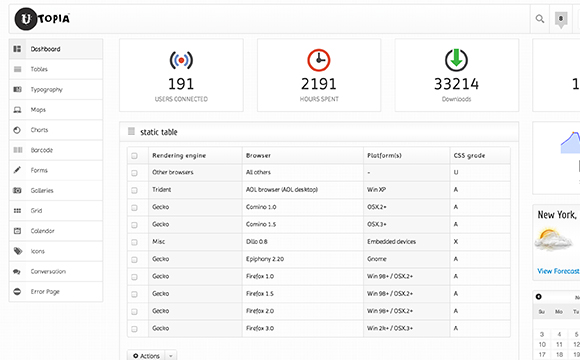Open the notification badge icon in header
The image size is (580, 360).
coord(561,20)
